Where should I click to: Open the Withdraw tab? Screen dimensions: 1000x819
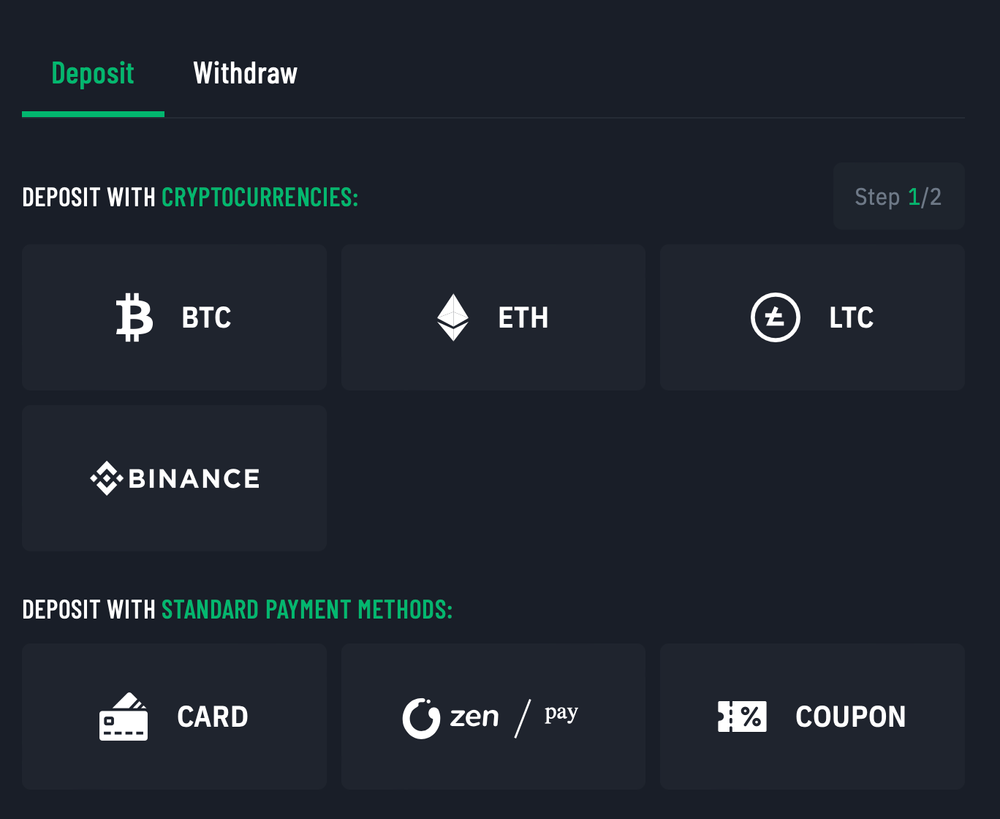(x=245, y=73)
